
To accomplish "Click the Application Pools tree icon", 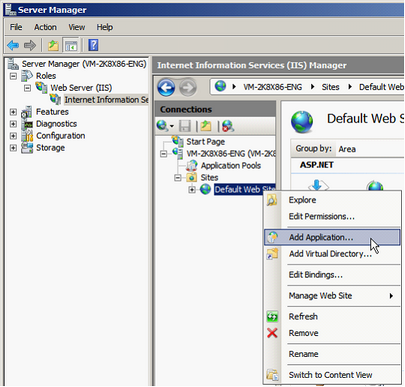I will pyautogui.click(x=192, y=165).
